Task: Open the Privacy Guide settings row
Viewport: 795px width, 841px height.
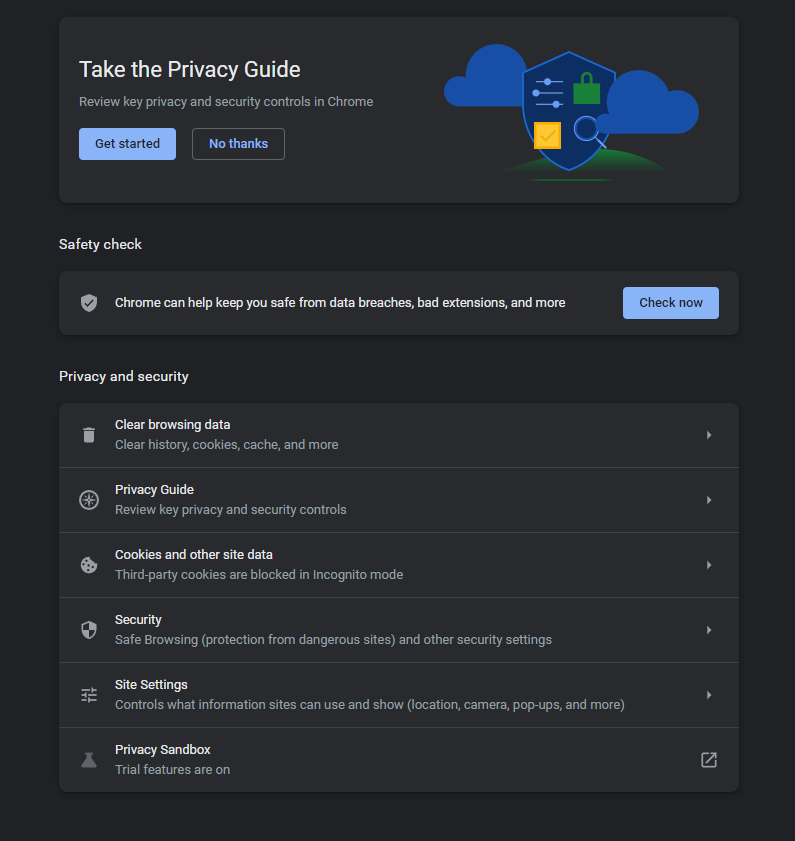Action: coord(400,499)
